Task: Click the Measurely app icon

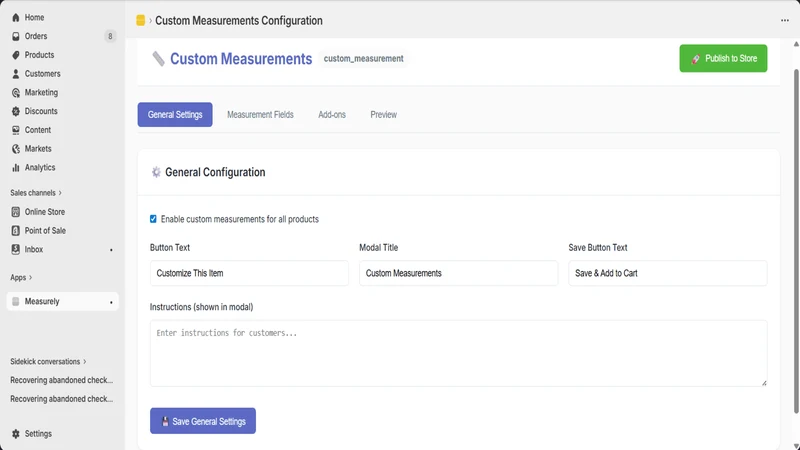Action: (x=16, y=302)
